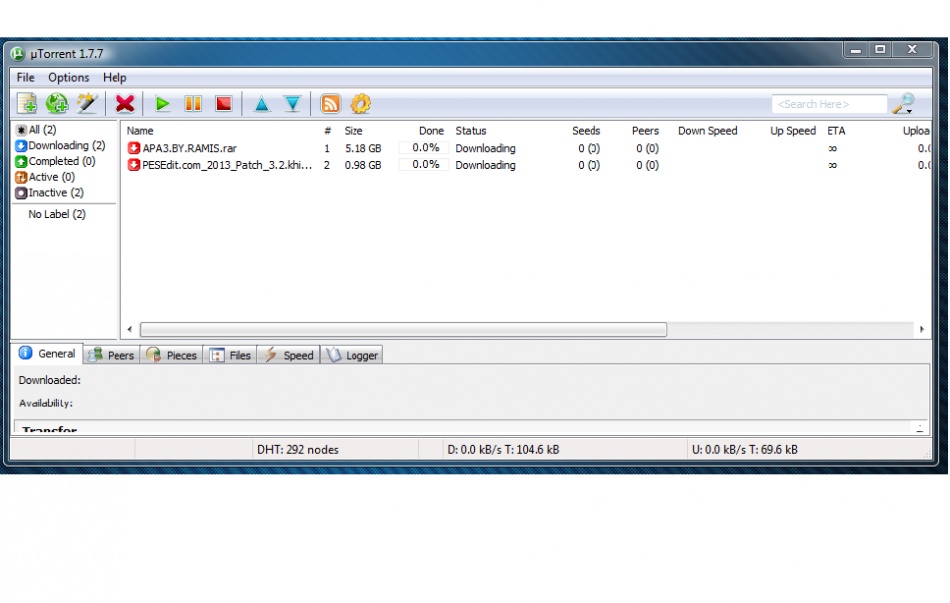This screenshot has height=603, width=950.
Task: Select Downloading (2) category in sidebar
Action: 61,145
